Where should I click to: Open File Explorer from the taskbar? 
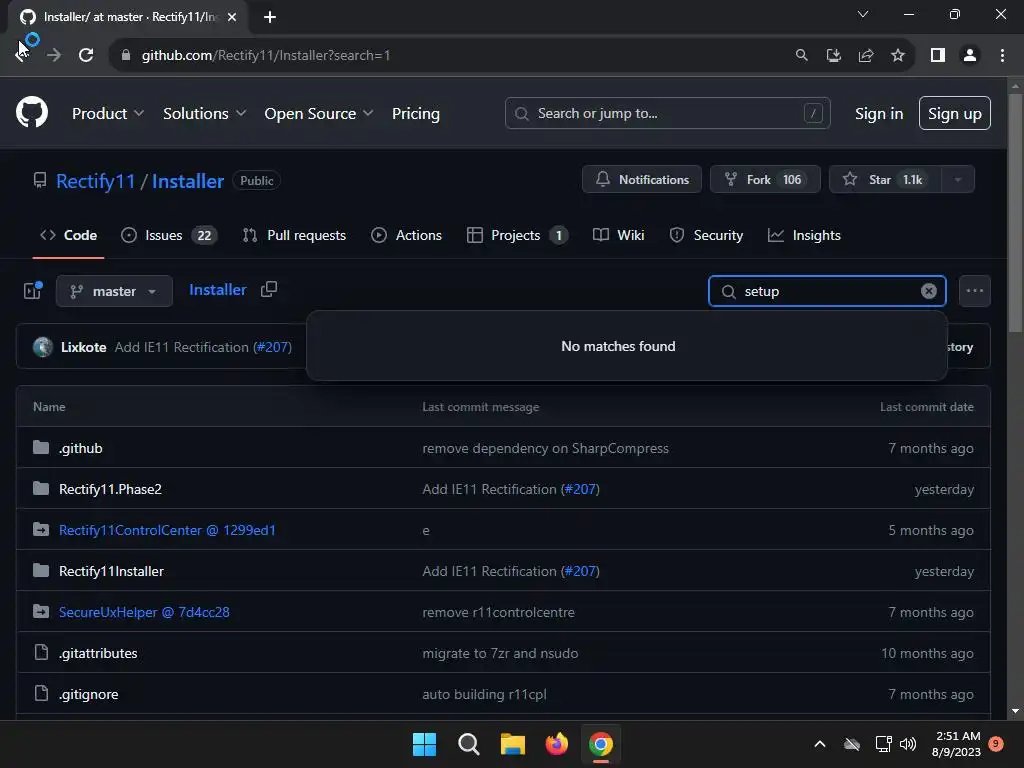[513, 744]
